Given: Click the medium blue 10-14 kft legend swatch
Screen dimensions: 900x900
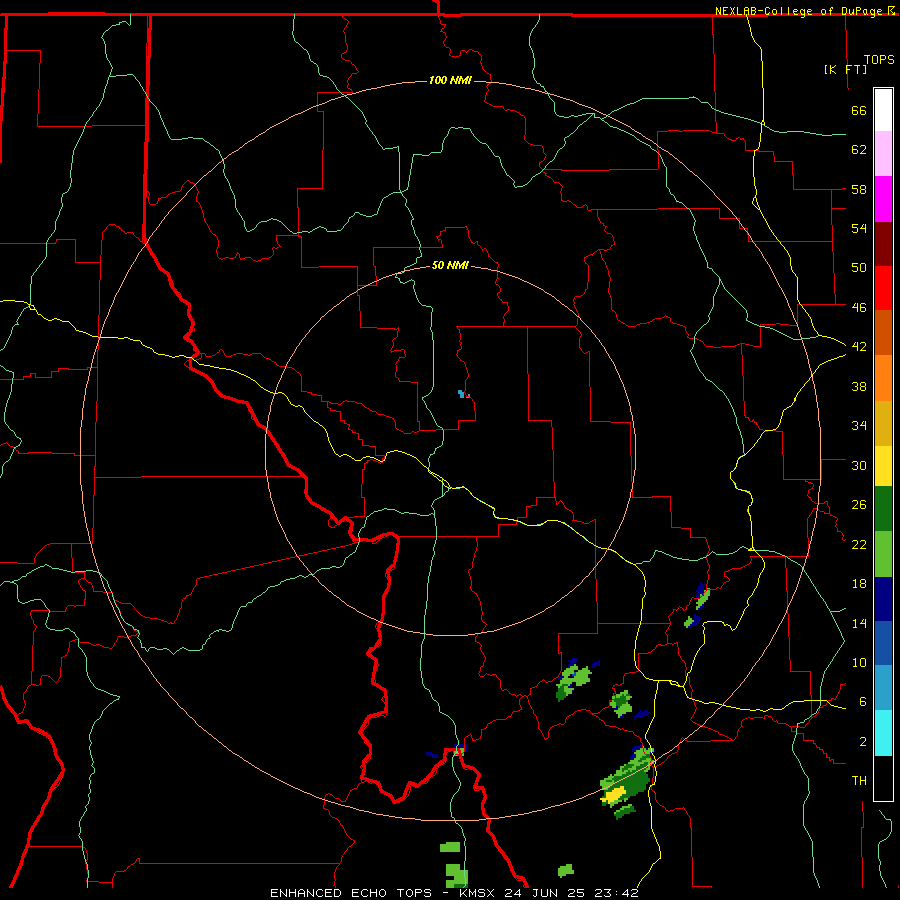Looking at the screenshot, I should pyautogui.click(x=883, y=643).
